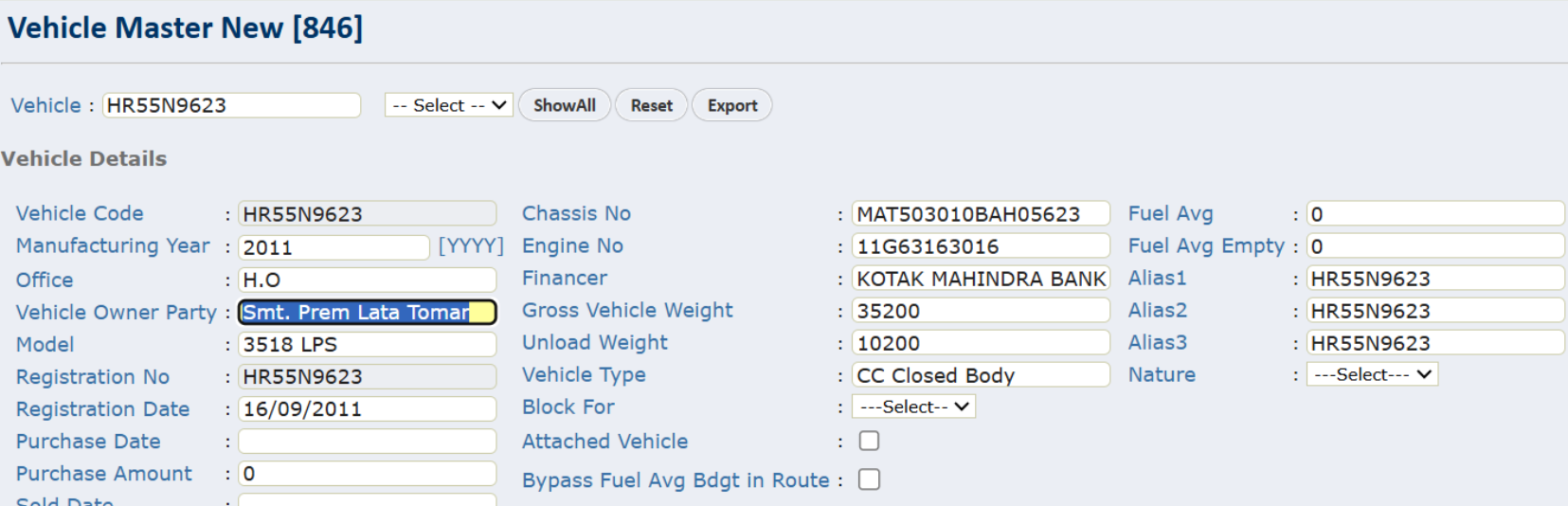This screenshot has height=506, width=1568.
Task: Click the Office input field
Action: 367,280
